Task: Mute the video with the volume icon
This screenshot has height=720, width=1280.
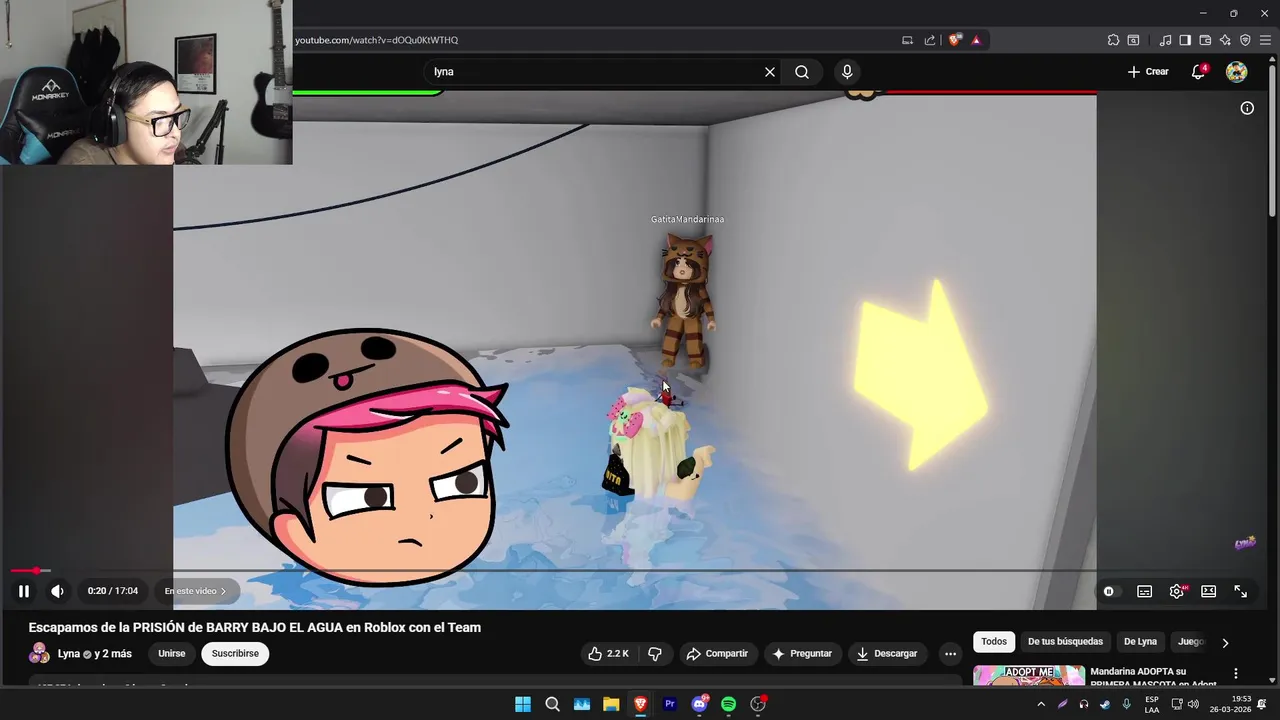Action: pyautogui.click(x=57, y=591)
